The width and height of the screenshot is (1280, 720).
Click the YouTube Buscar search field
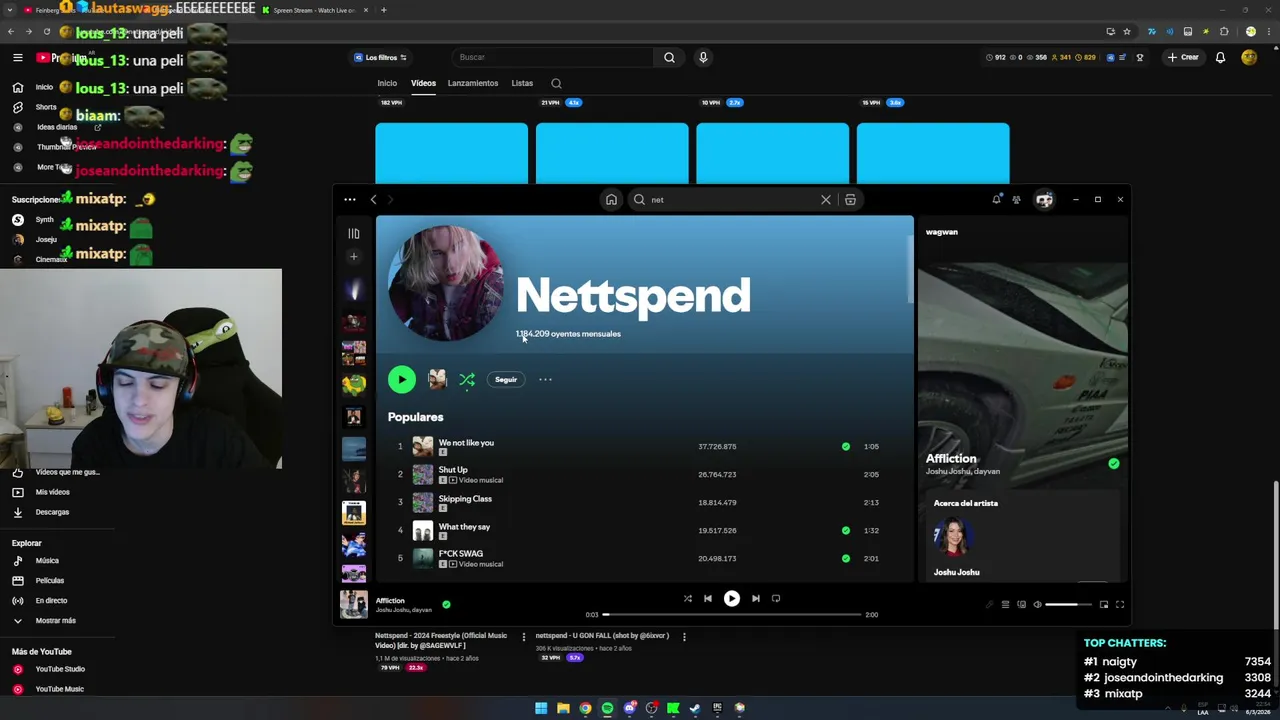(x=553, y=57)
